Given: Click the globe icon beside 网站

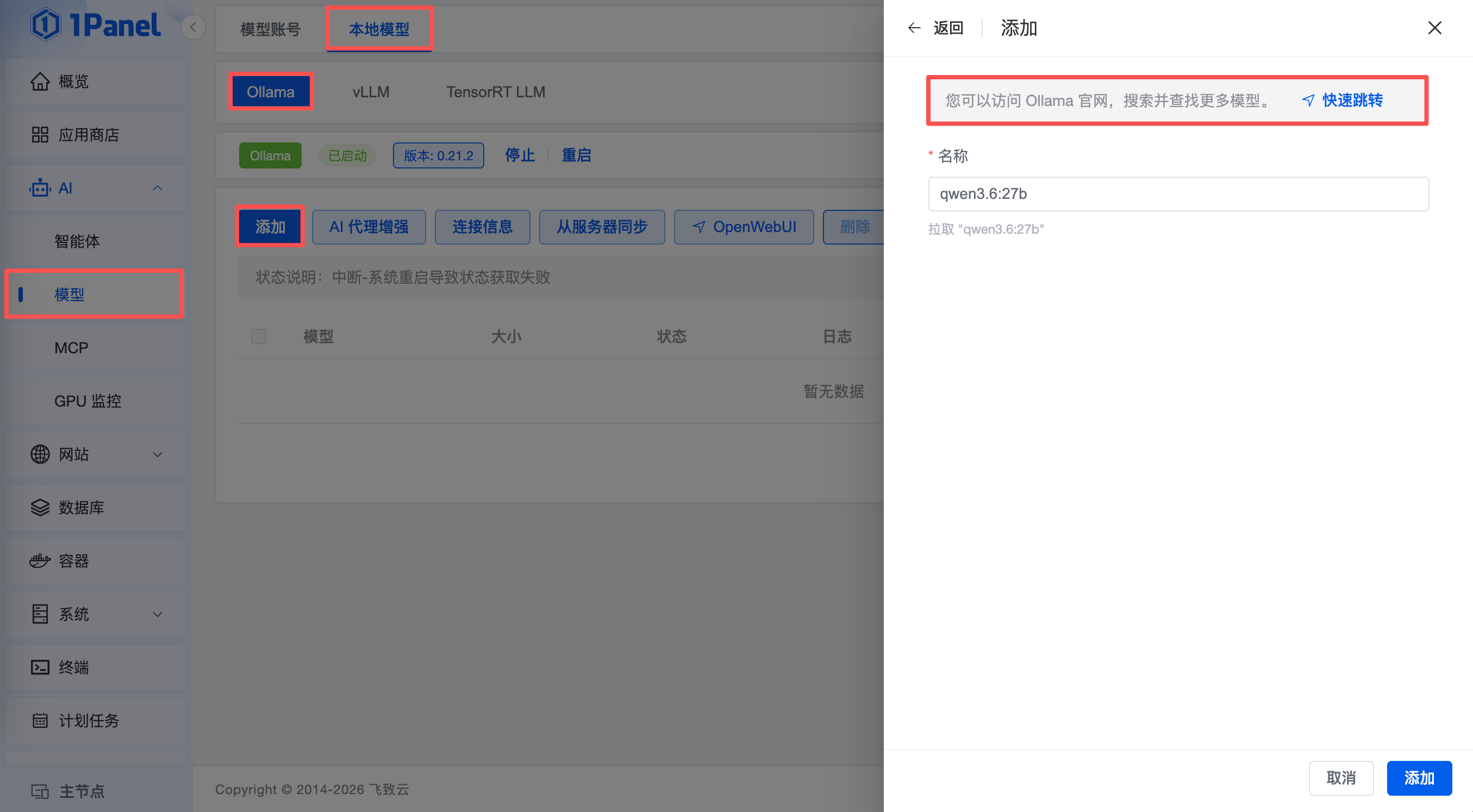Looking at the screenshot, I should tap(40, 454).
